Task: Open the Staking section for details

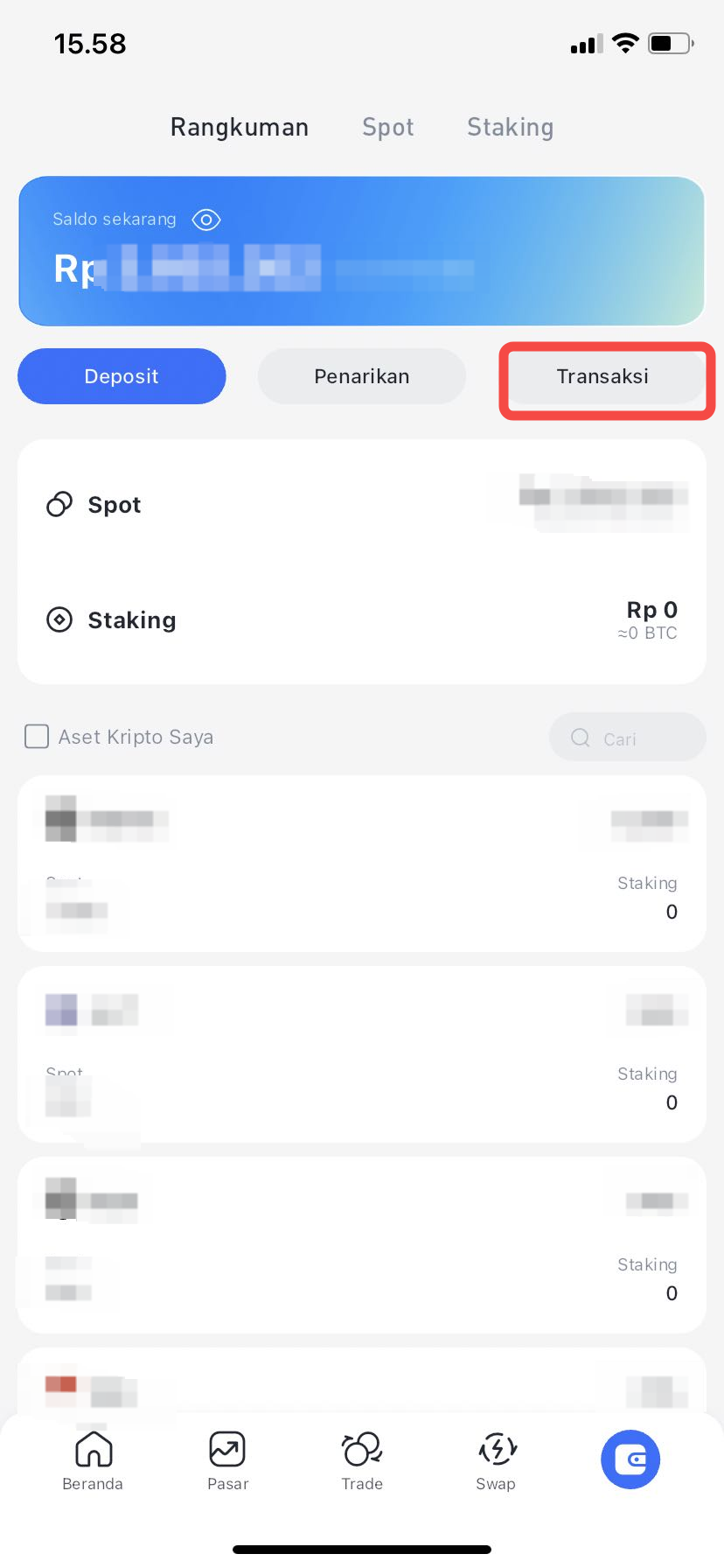Action: (x=361, y=619)
